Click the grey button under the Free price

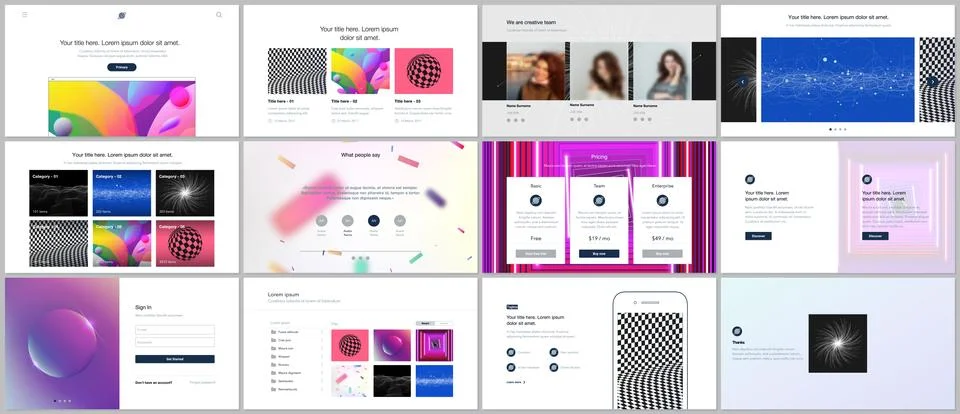coord(536,254)
